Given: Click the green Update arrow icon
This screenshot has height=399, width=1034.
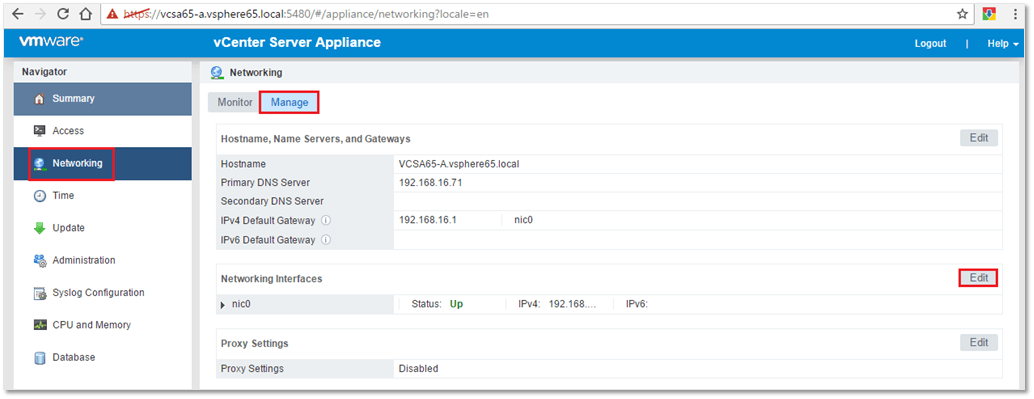Looking at the screenshot, I should pos(39,228).
